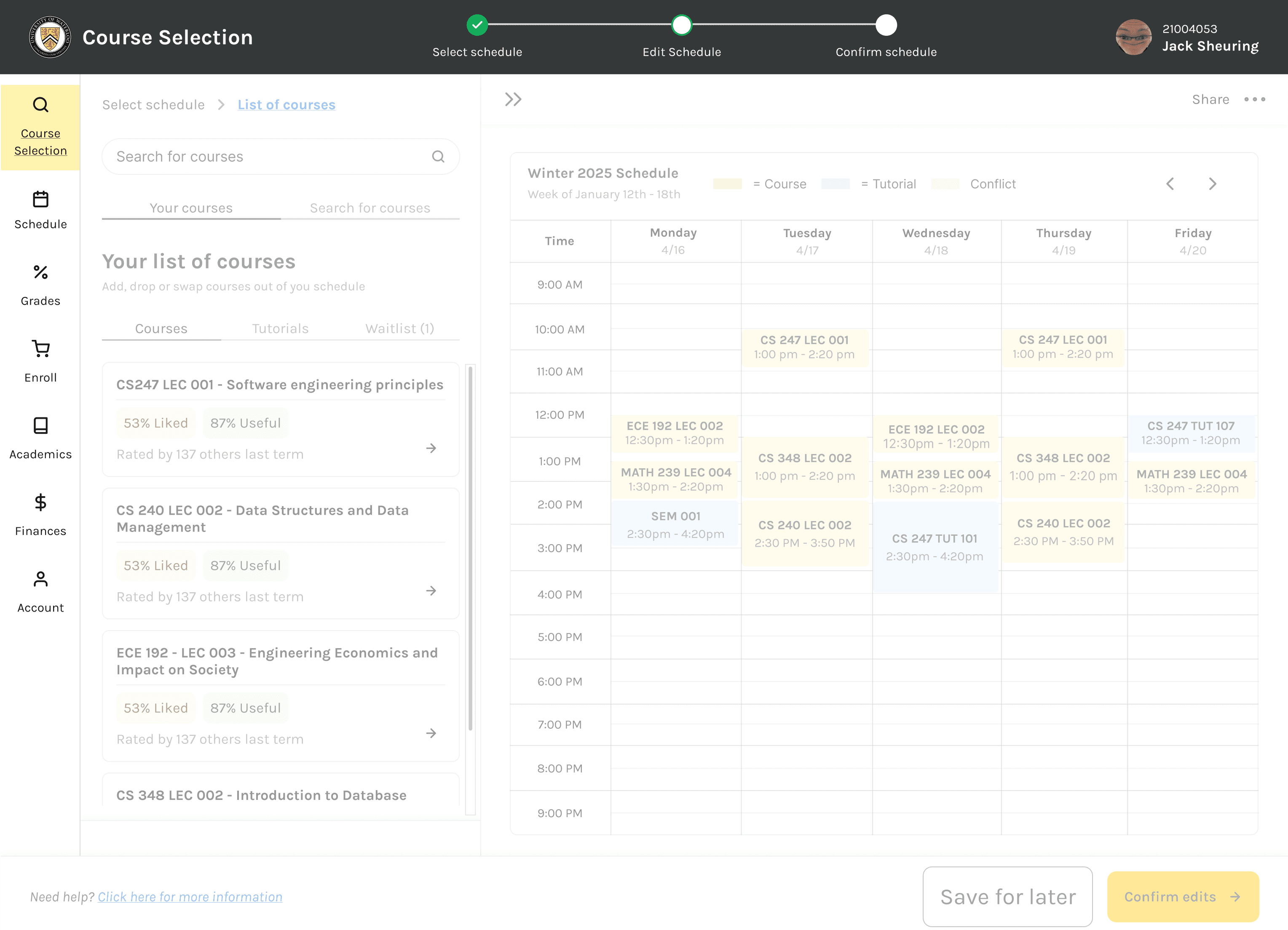The image size is (1288, 930).
Task: Open the Waitlist (1) tab
Action: tap(399, 329)
